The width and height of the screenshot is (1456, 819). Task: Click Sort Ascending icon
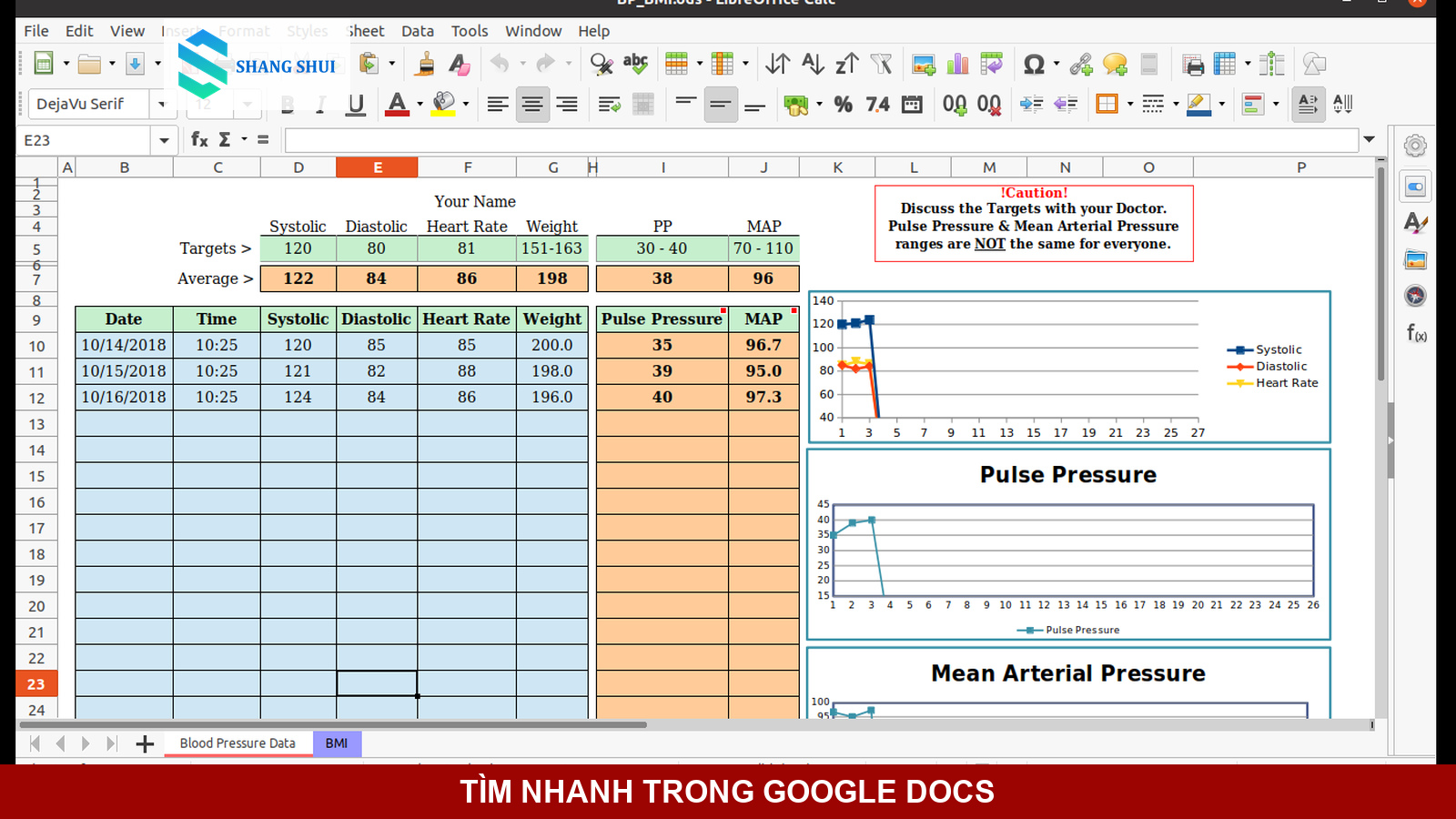pyautogui.click(x=813, y=64)
